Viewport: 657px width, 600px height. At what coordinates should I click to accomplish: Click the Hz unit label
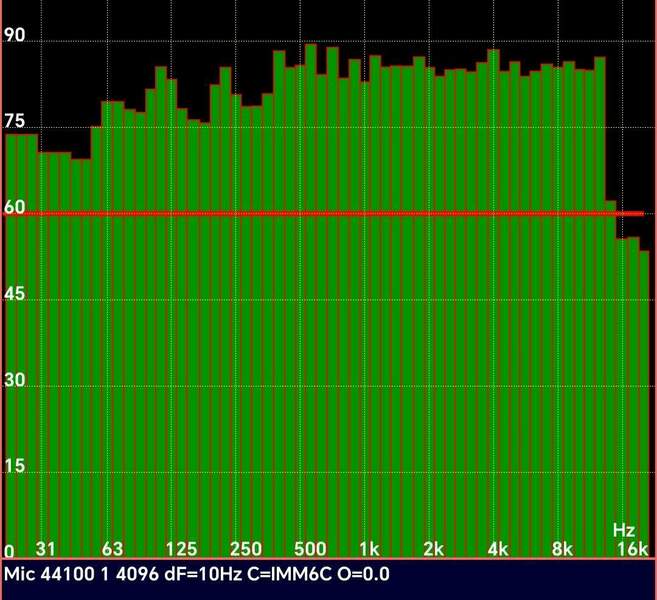[624, 530]
